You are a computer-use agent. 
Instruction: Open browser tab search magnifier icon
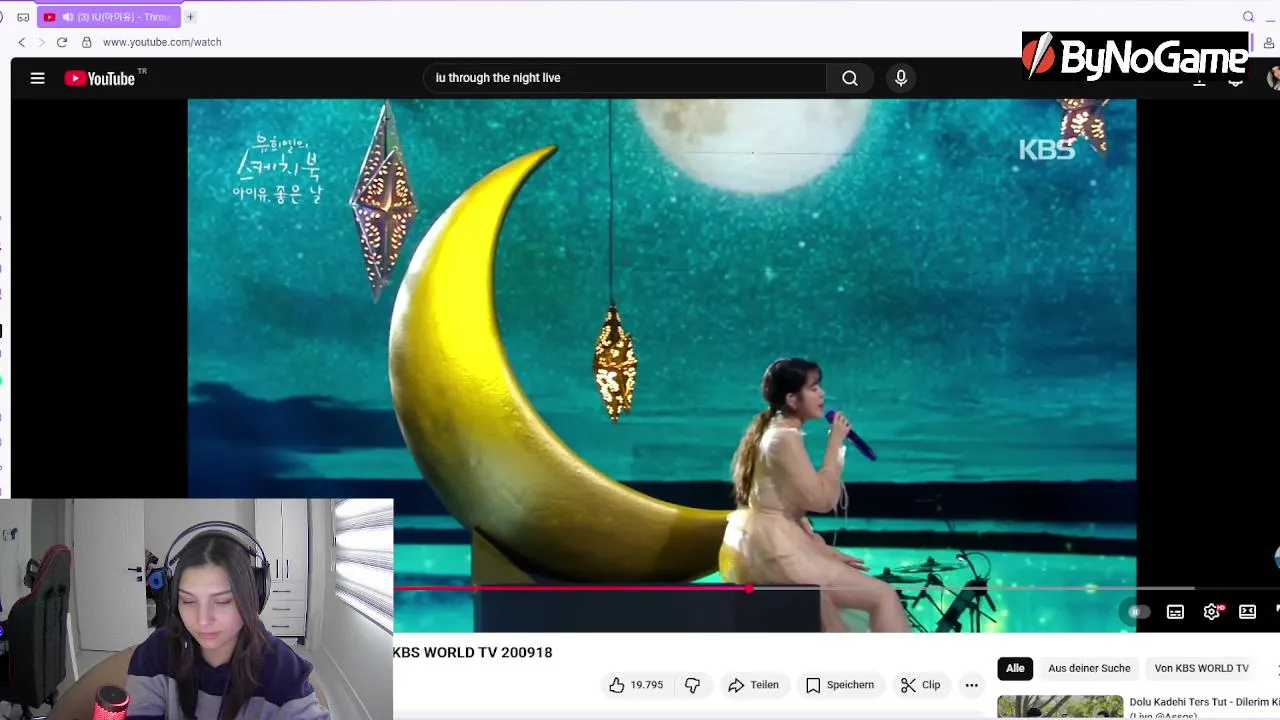(1248, 17)
